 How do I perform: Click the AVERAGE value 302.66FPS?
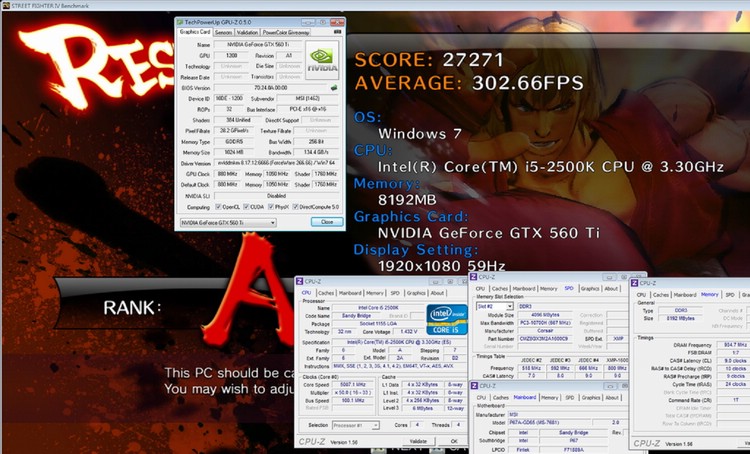[x=528, y=83]
